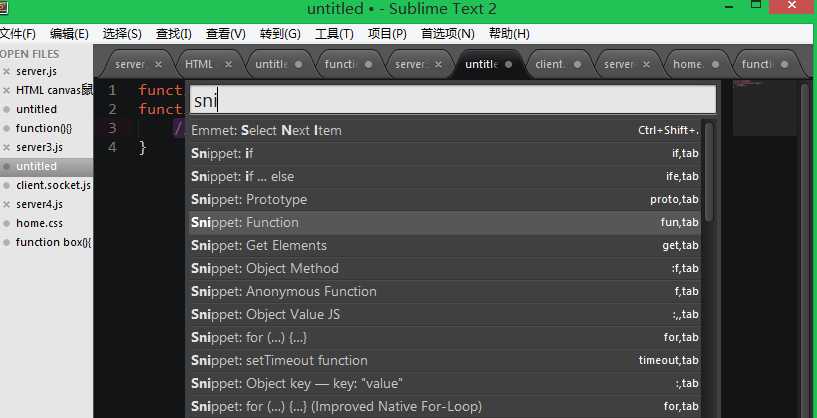Choose Snippet: Prototype entry

[x=444, y=200]
